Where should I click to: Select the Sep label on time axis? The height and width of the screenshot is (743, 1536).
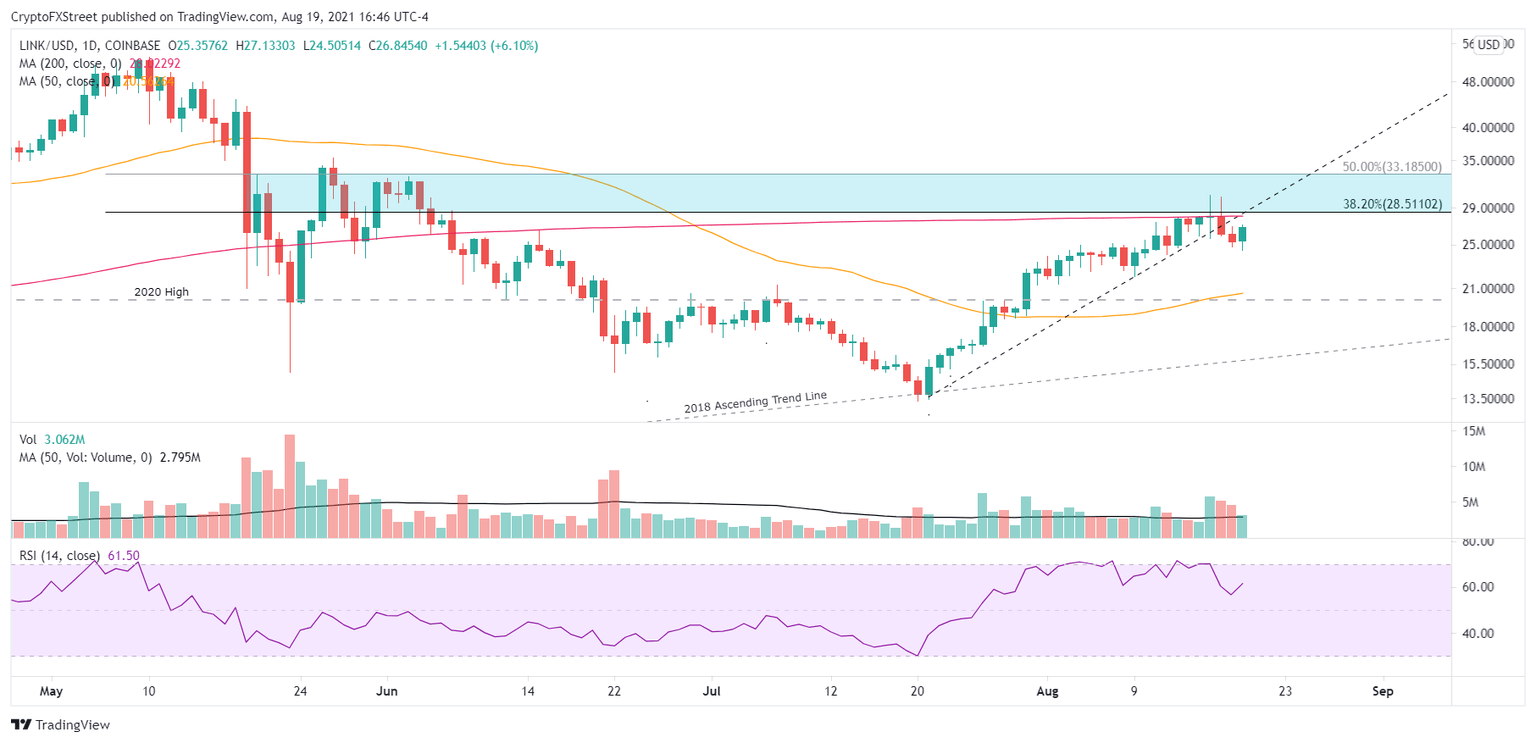(x=1382, y=691)
